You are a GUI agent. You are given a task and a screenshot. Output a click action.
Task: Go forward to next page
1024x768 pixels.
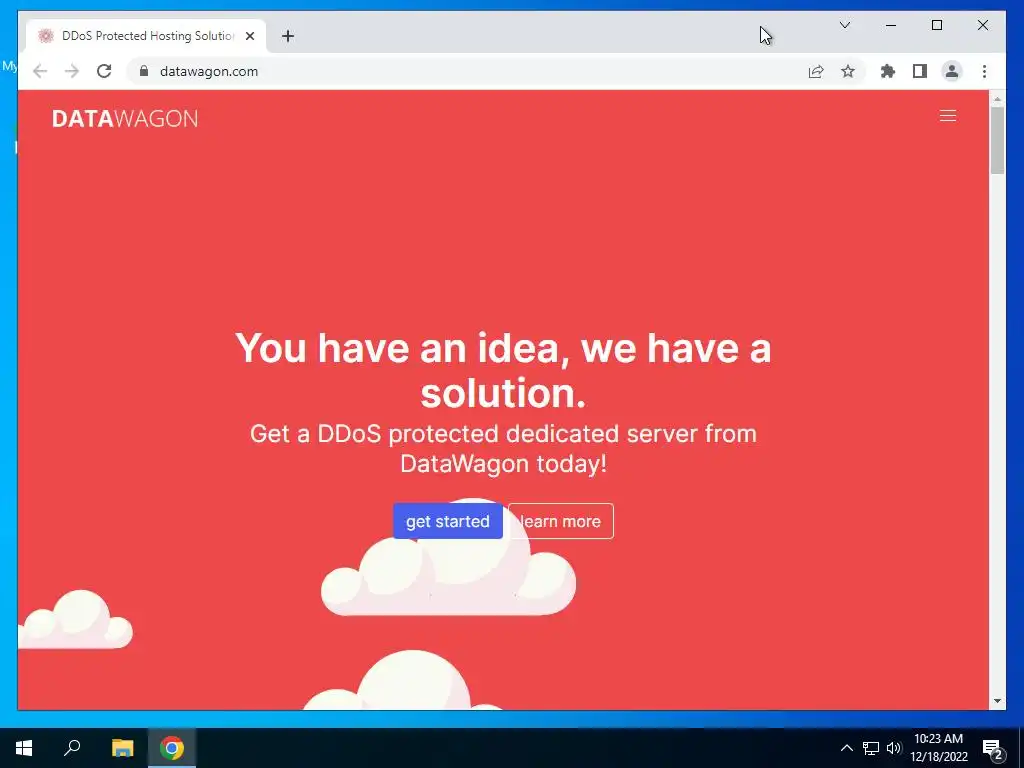pyautogui.click(x=72, y=71)
